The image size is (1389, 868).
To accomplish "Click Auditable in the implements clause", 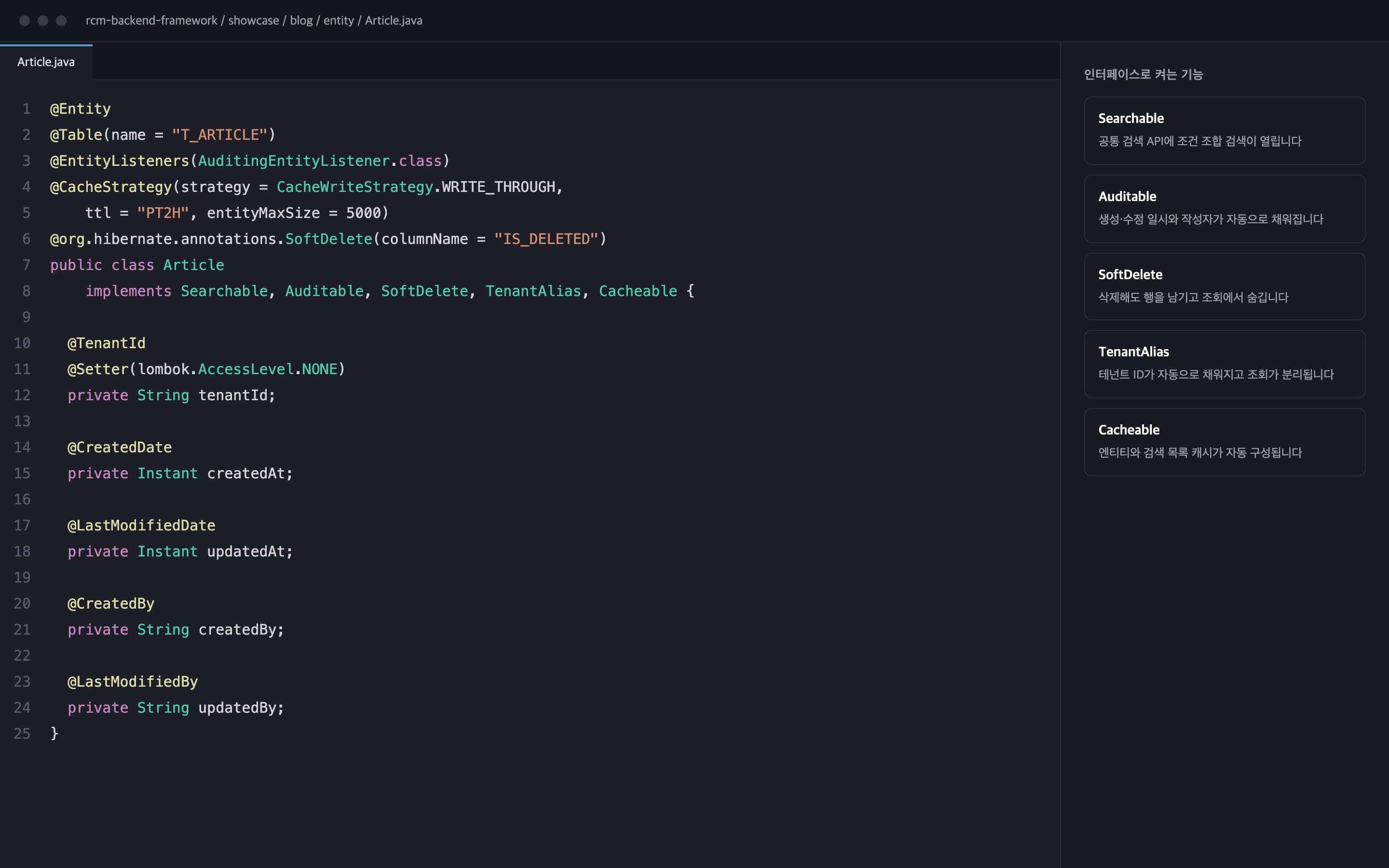I will coord(324,291).
